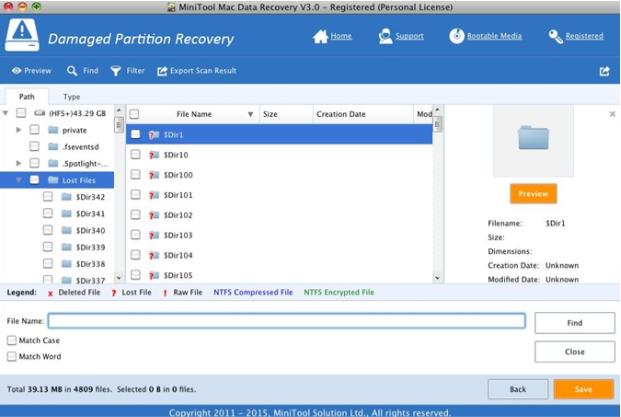Check the $Dir105 row checkbox
Screen dimensions: 621x417
coord(135,275)
